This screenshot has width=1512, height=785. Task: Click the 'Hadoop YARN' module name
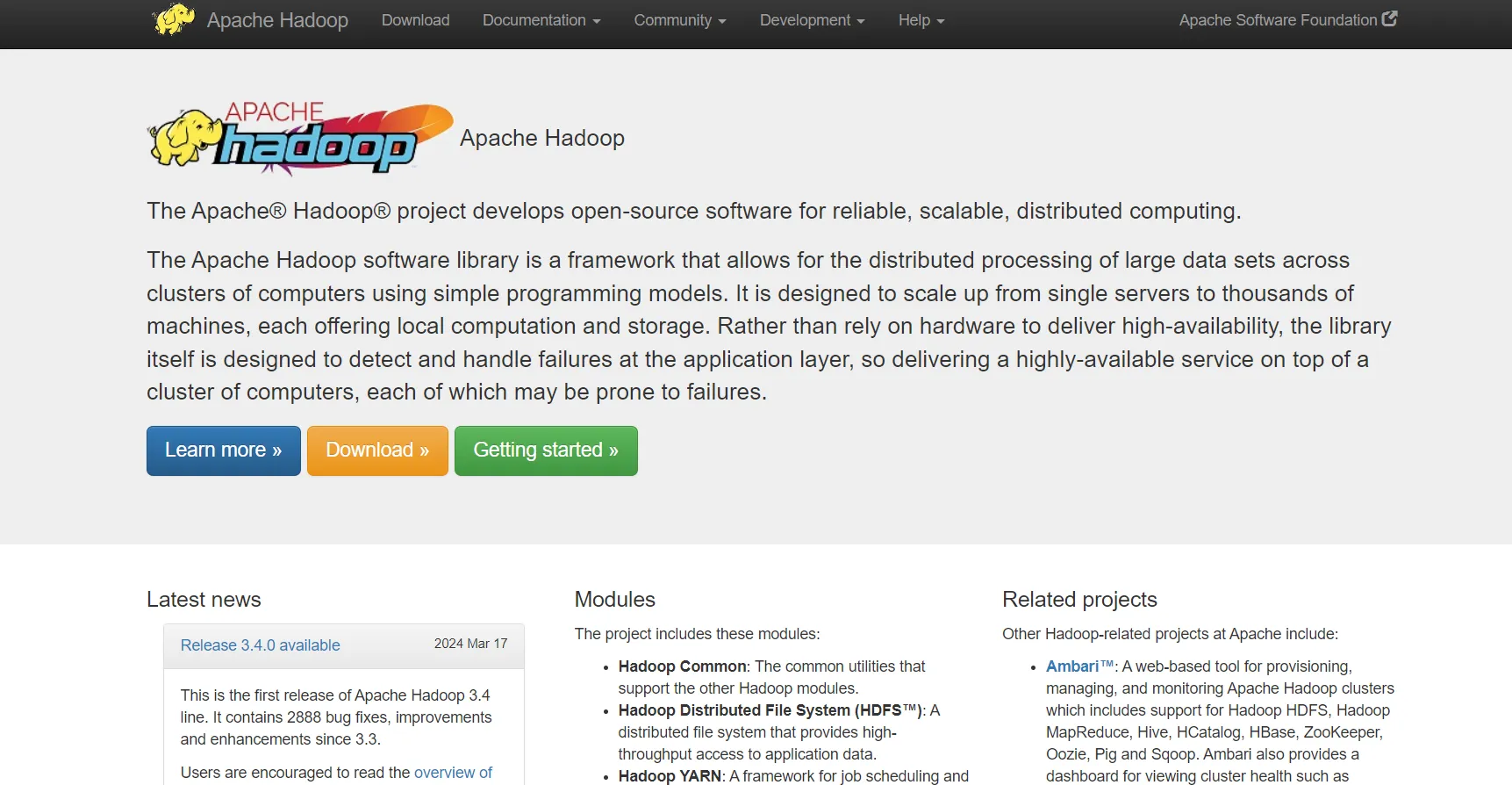(x=670, y=776)
